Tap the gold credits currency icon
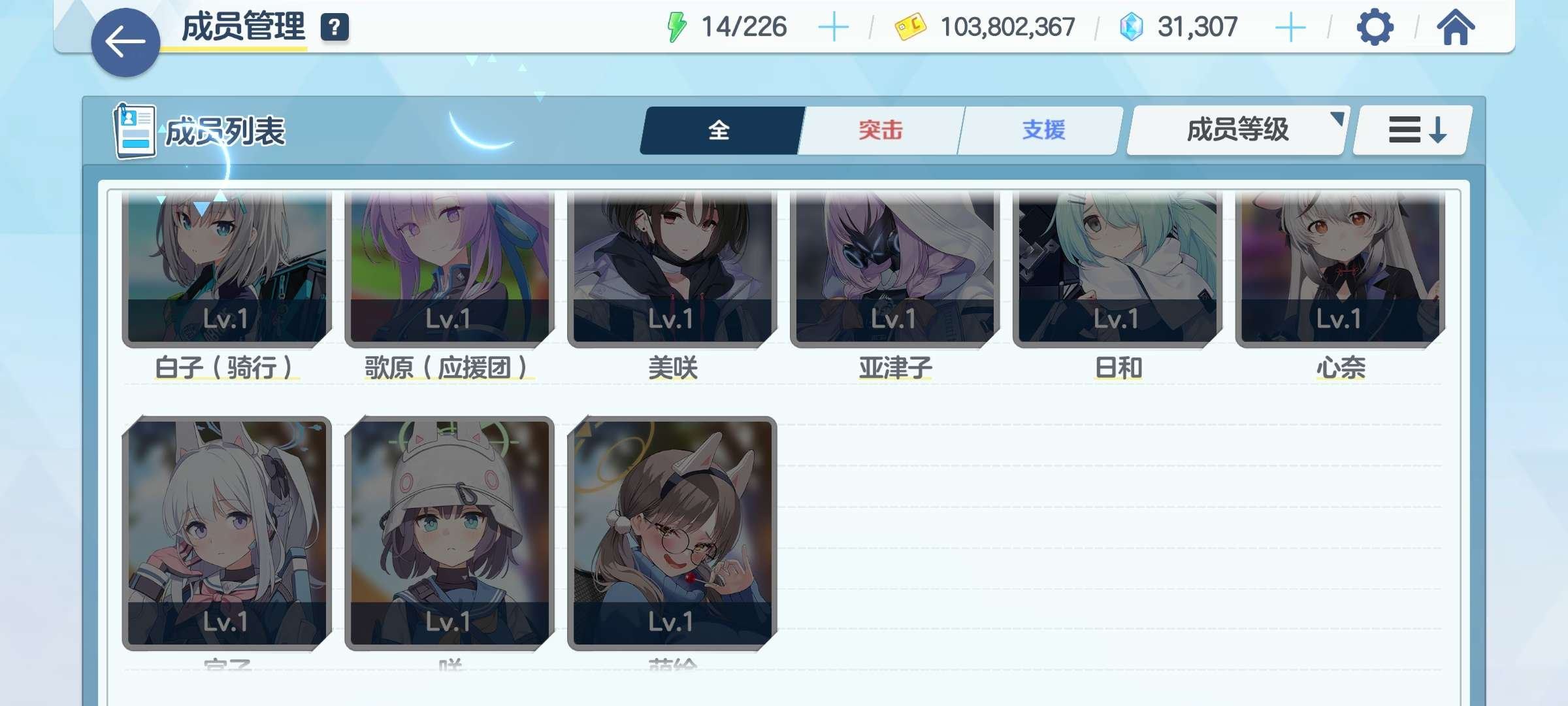 pyautogui.click(x=911, y=27)
